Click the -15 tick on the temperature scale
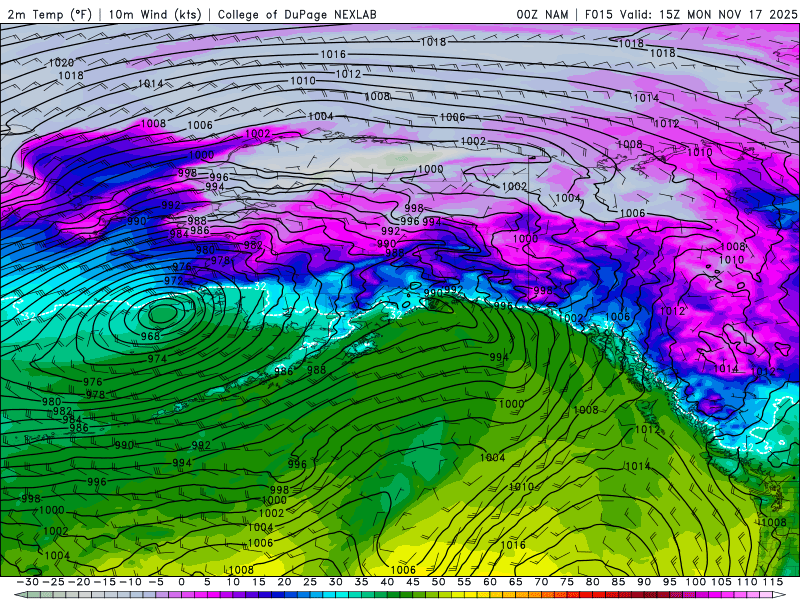Image resolution: width=800 pixels, height=600 pixels. pyautogui.click(x=105, y=582)
